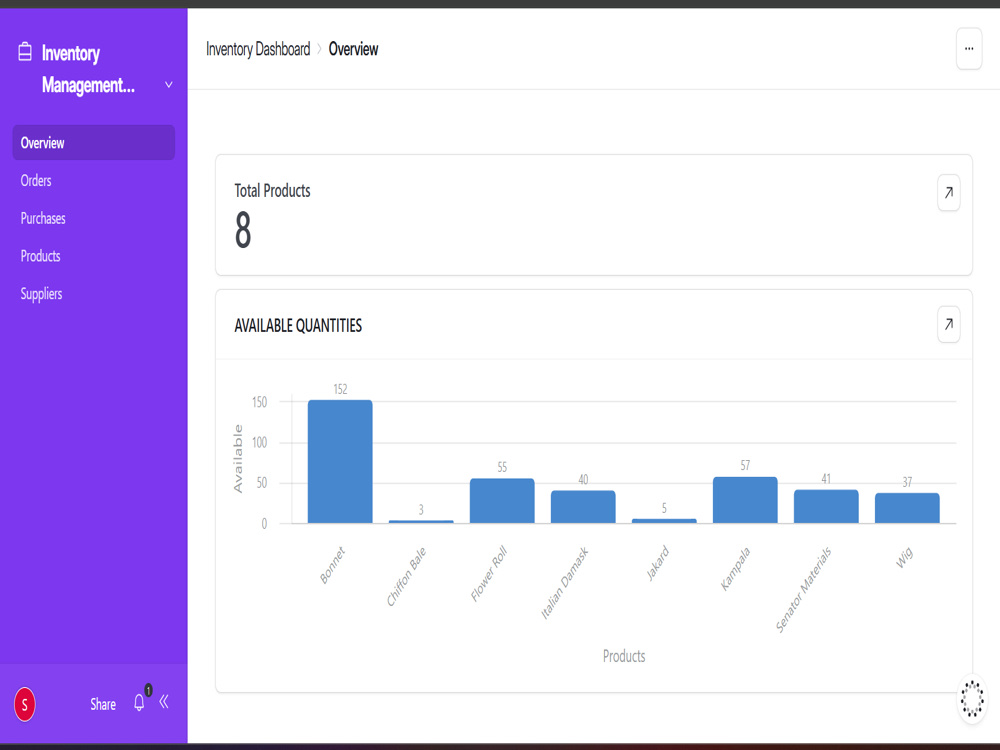Click the Senator Materials axis label

point(804,589)
